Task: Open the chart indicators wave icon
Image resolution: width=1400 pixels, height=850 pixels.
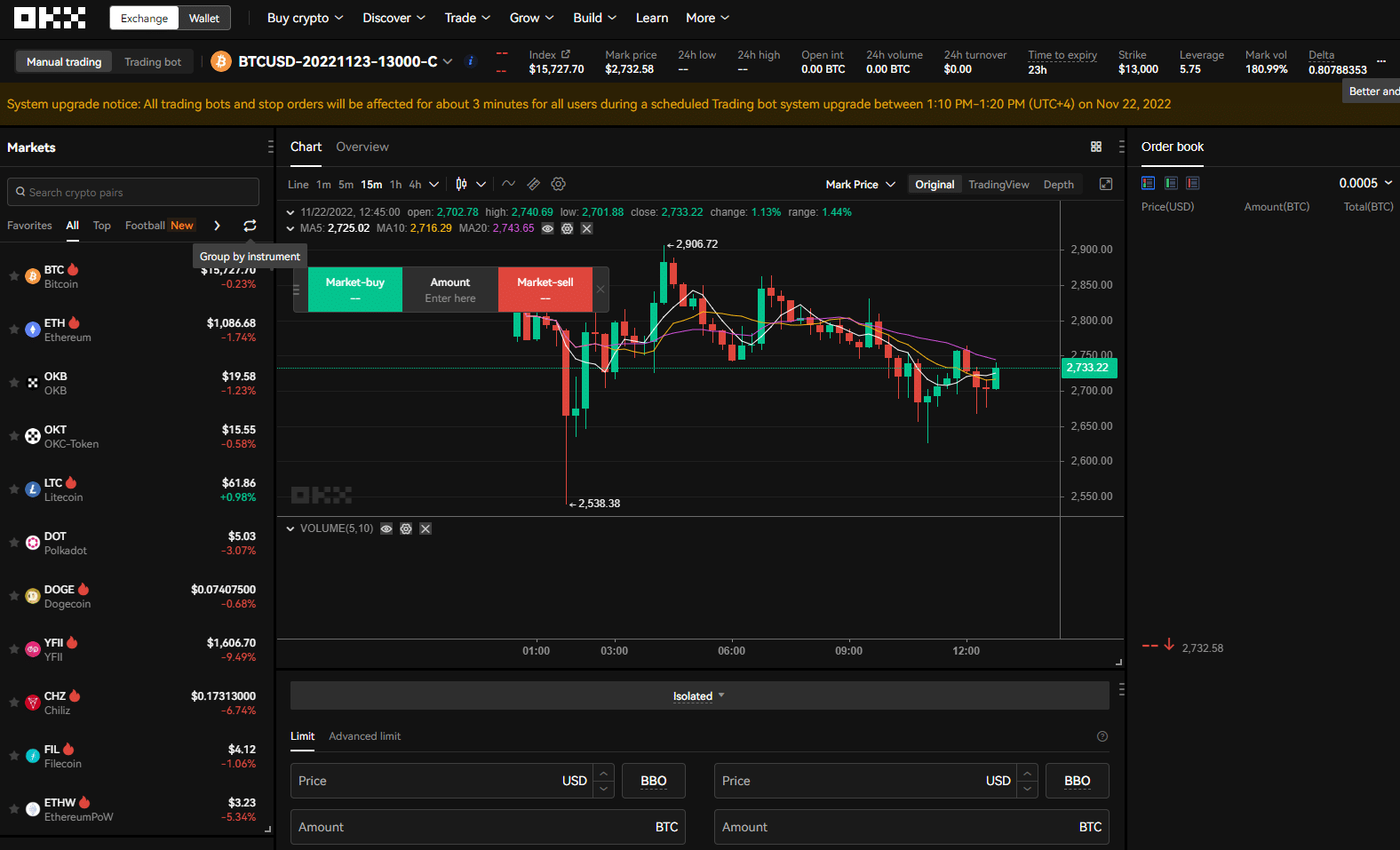Action: 508,184
